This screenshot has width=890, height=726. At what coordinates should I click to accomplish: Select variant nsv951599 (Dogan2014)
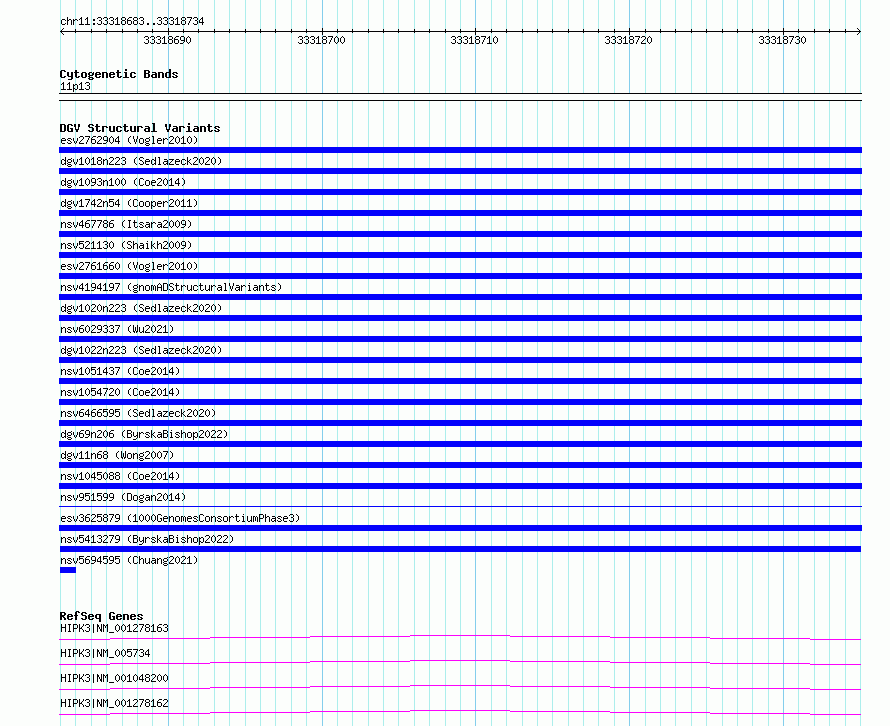coord(123,497)
